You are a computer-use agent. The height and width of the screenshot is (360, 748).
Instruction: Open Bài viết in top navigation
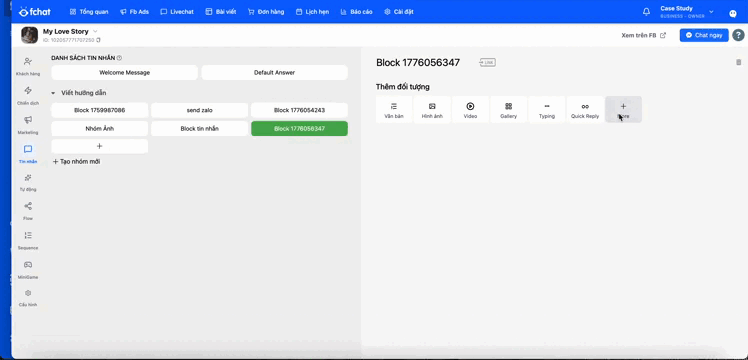[x=221, y=11]
